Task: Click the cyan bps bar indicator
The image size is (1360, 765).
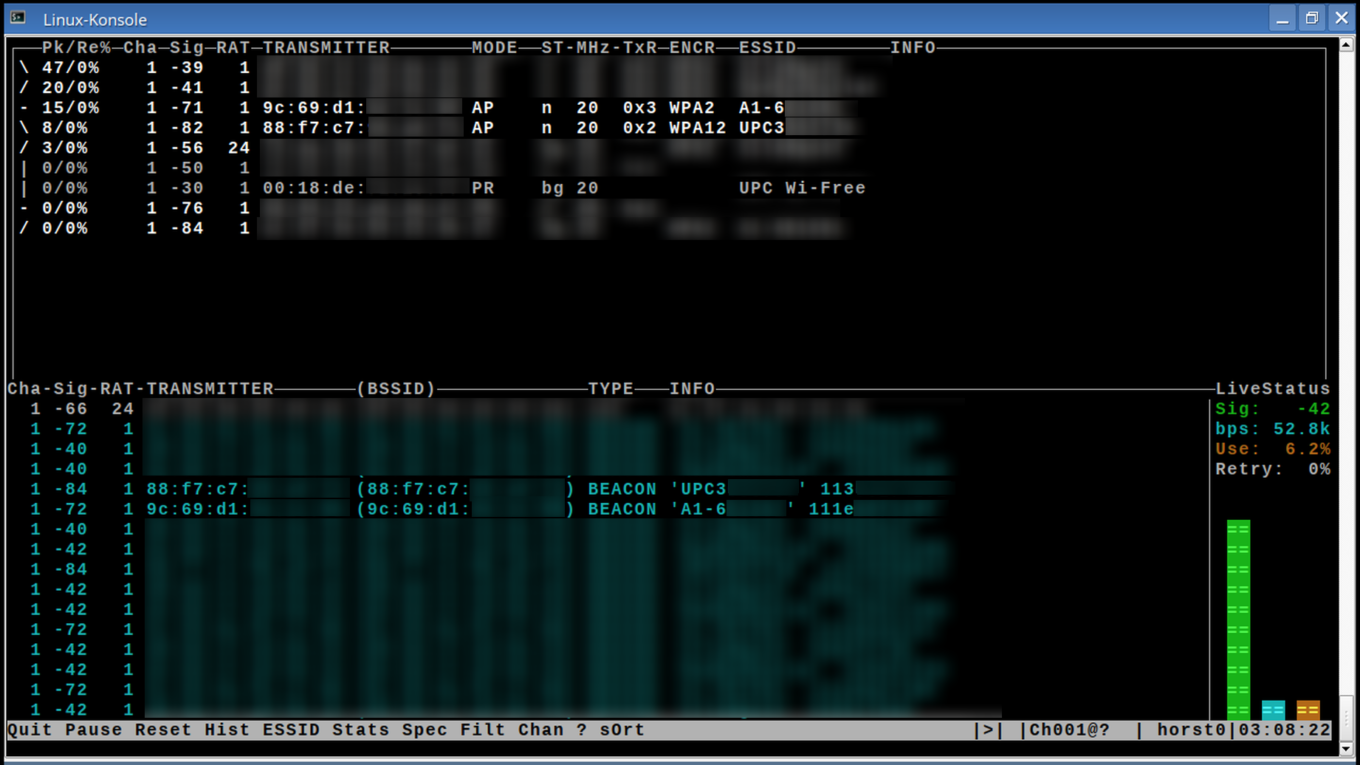Action: [x=1273, y=710]
